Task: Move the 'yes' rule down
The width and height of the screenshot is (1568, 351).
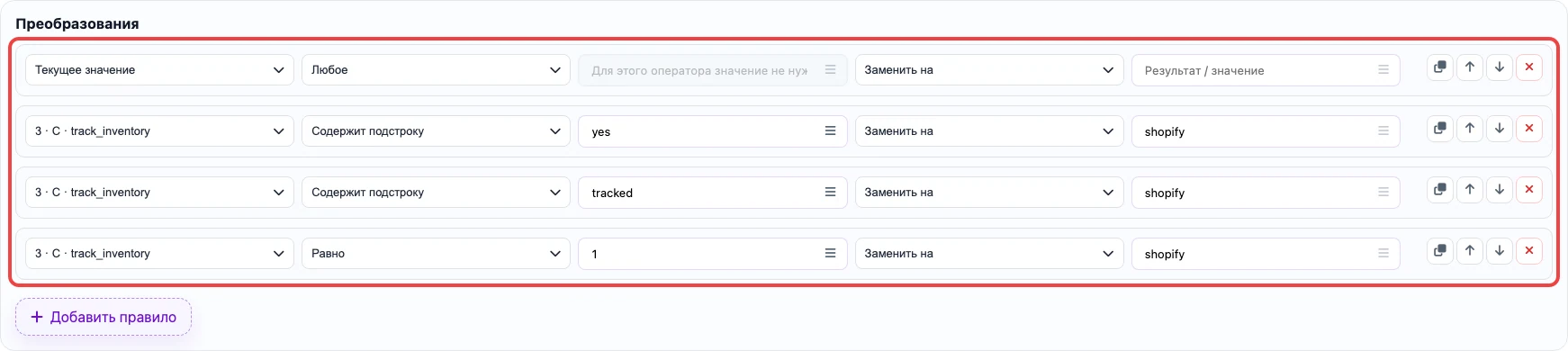Action: click(1500, 129)
